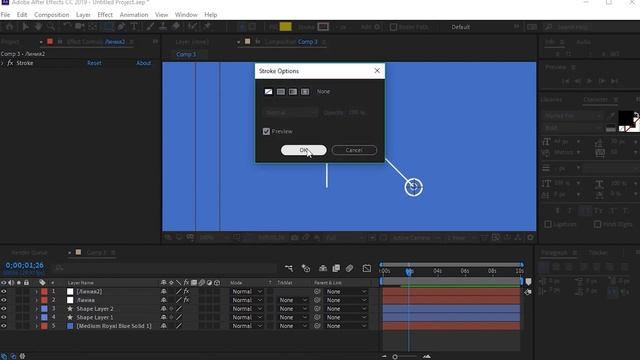Open the Composition menu
This screenshot has width=640, height=360.
pyautogui.click(x=51, y=15)
